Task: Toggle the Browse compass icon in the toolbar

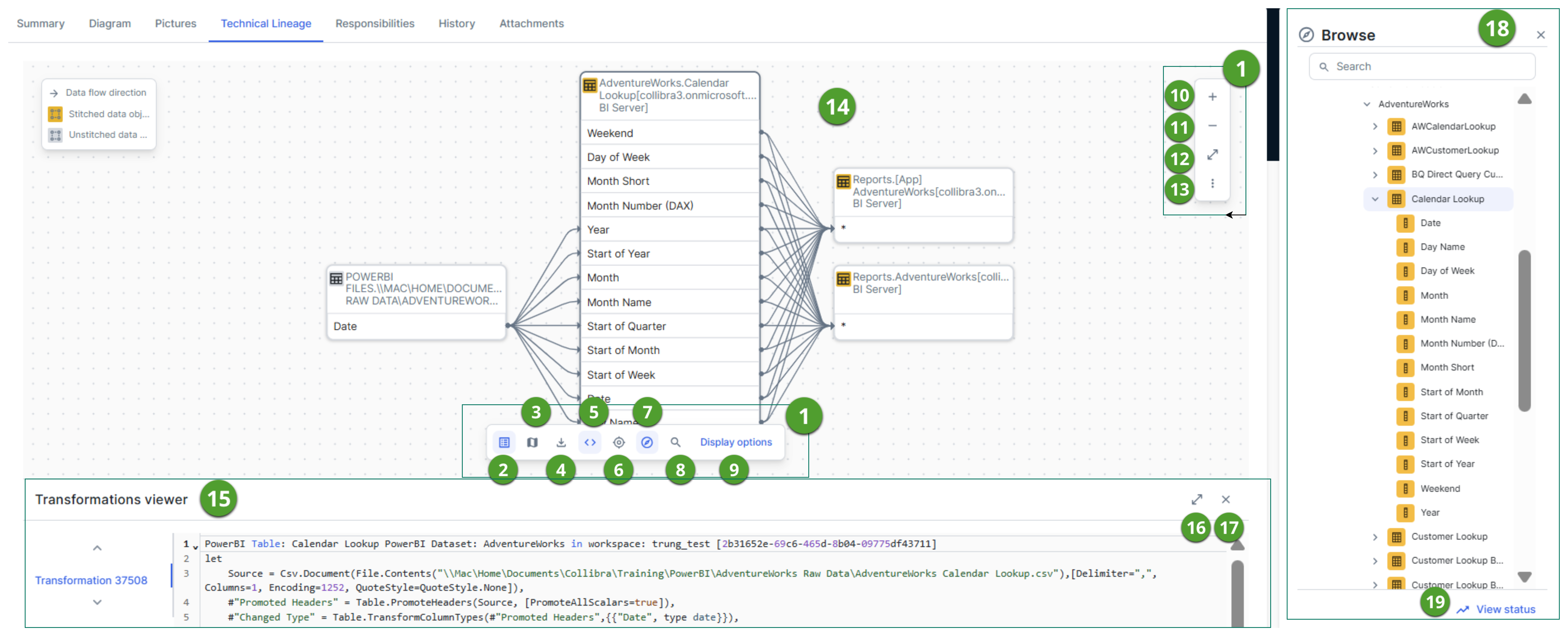Action: pos(647,442)
